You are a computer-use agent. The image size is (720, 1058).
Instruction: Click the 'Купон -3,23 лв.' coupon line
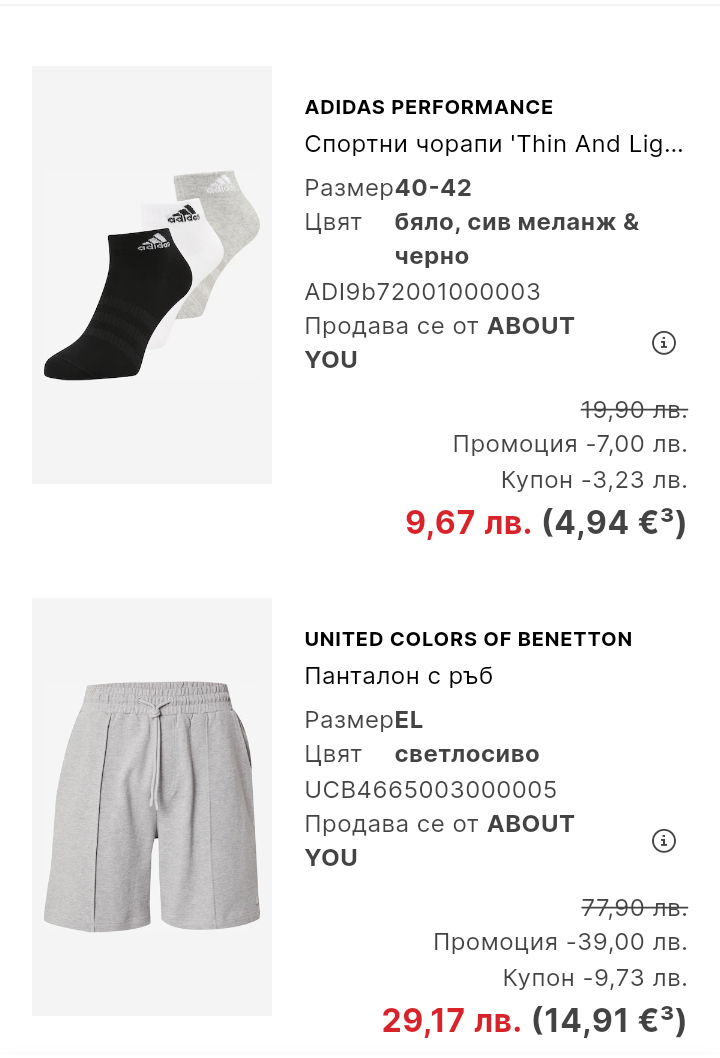(594, 480)
